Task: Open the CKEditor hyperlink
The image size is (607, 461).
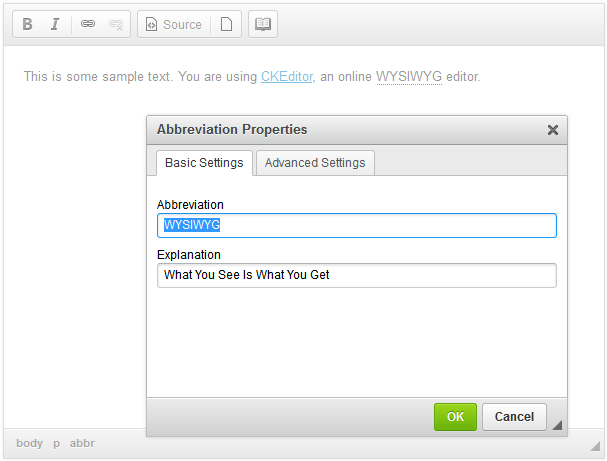Action: (x=287, y=76)
